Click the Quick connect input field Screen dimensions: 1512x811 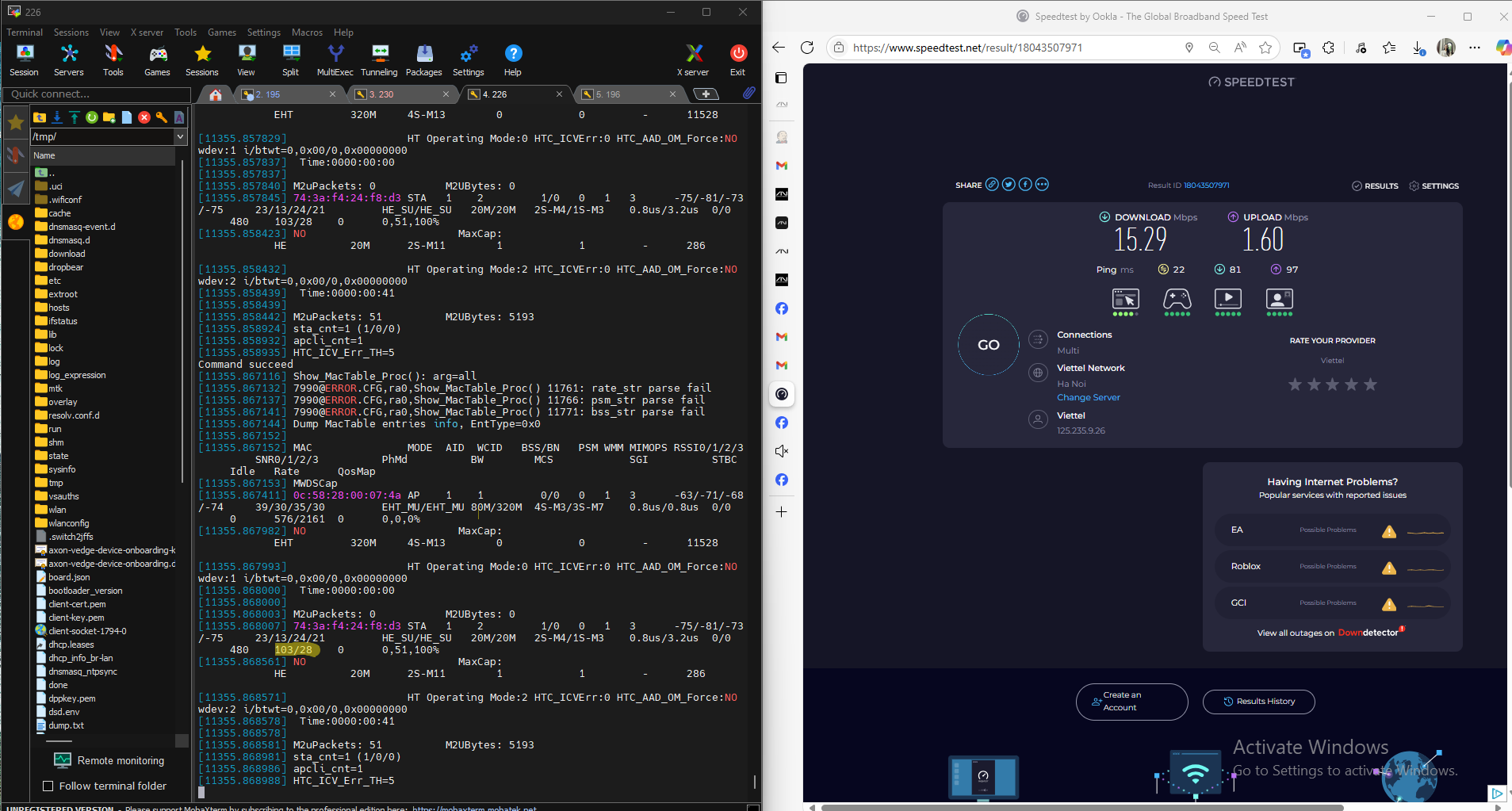coord(97,94)
